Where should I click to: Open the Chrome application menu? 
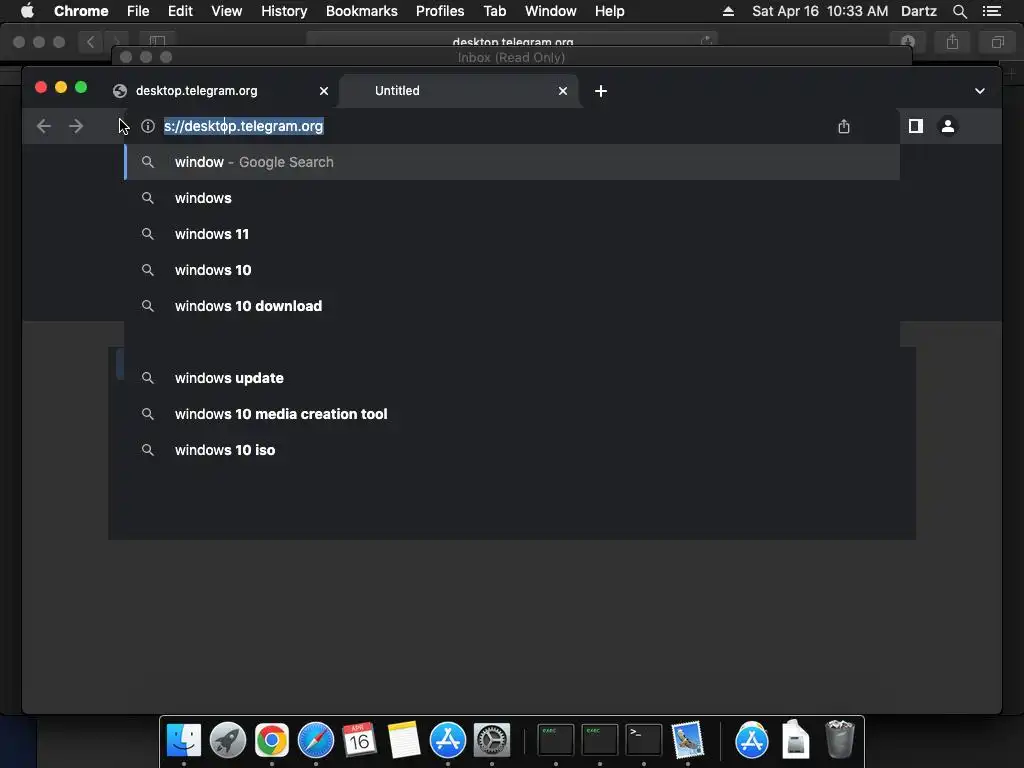point(81,11)
